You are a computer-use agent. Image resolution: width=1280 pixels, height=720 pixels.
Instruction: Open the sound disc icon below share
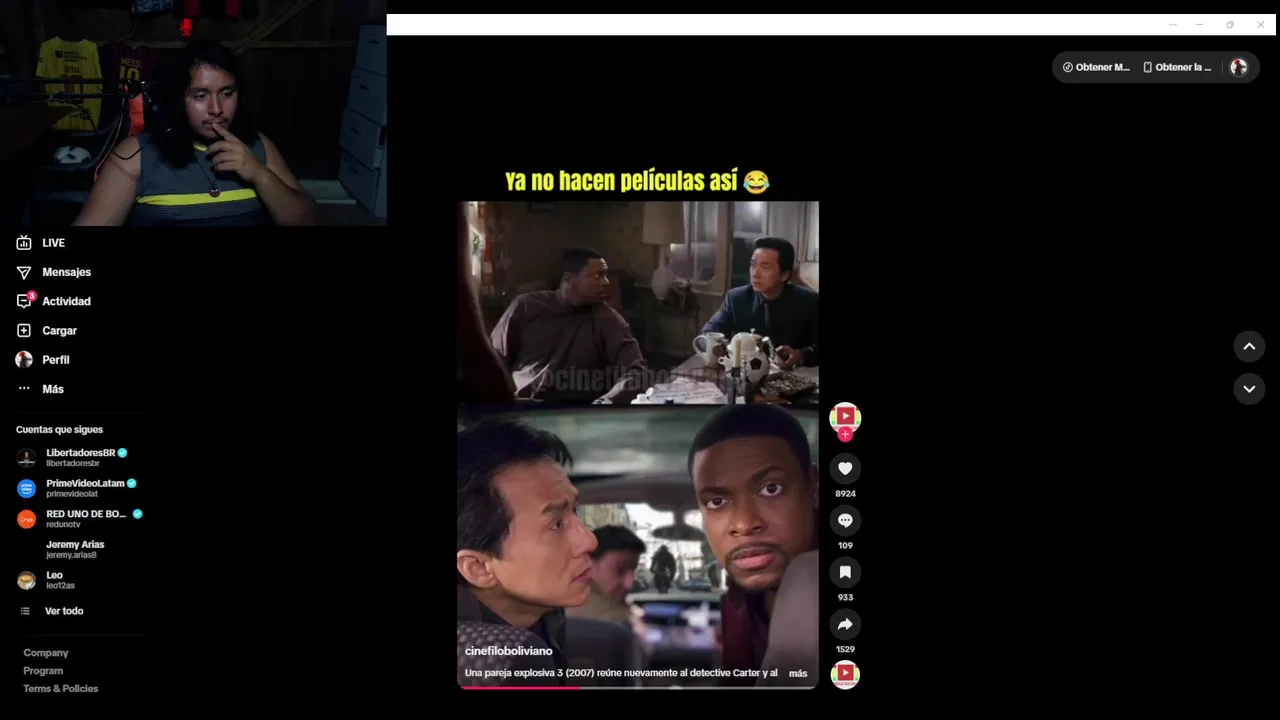tap(845, 674)
